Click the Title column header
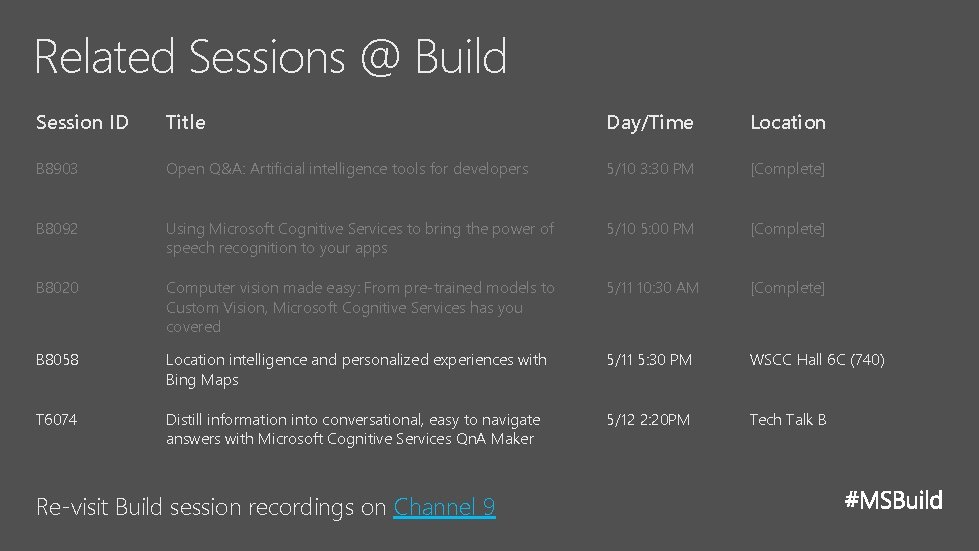The width and height of the screenshot is (979, 551). pos(185,123)
